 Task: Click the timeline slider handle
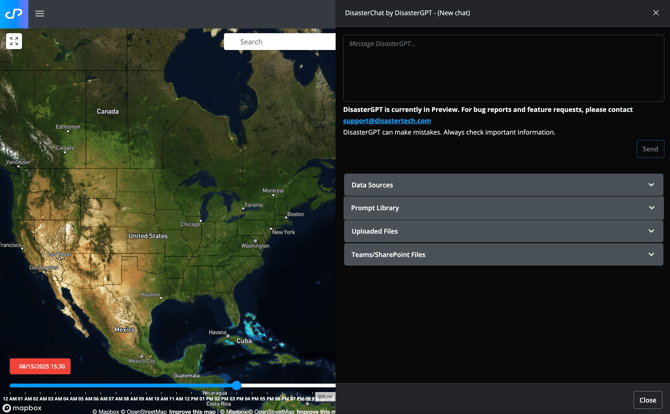(237, 385)
